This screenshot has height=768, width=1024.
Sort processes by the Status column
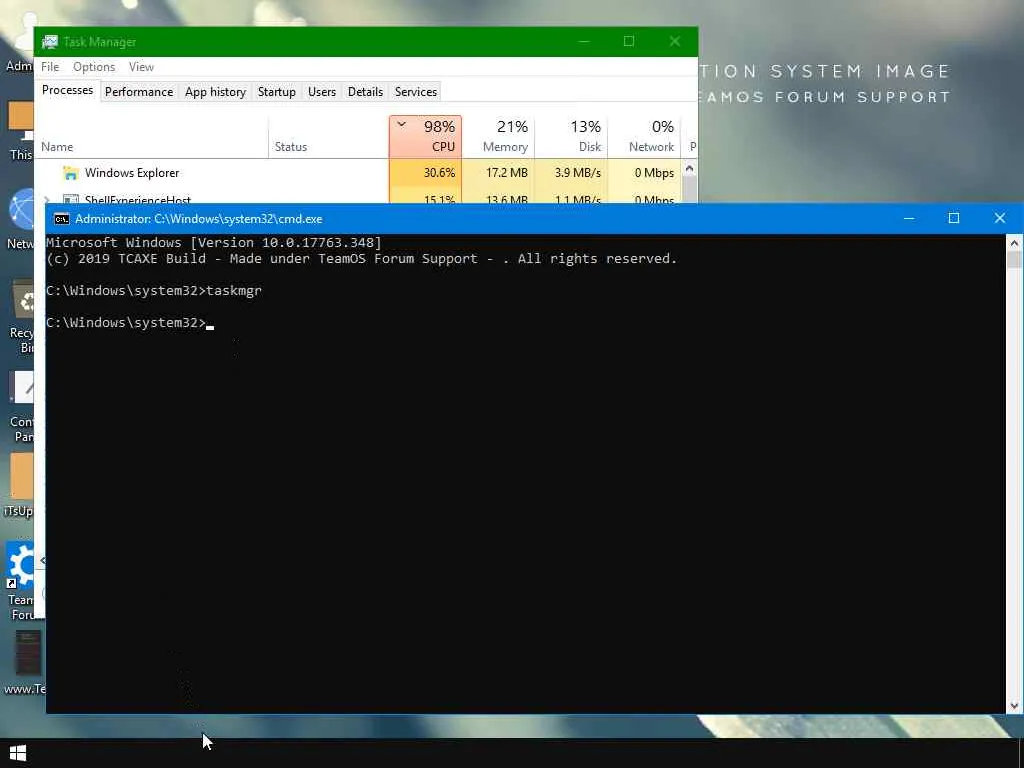(328, 136)
